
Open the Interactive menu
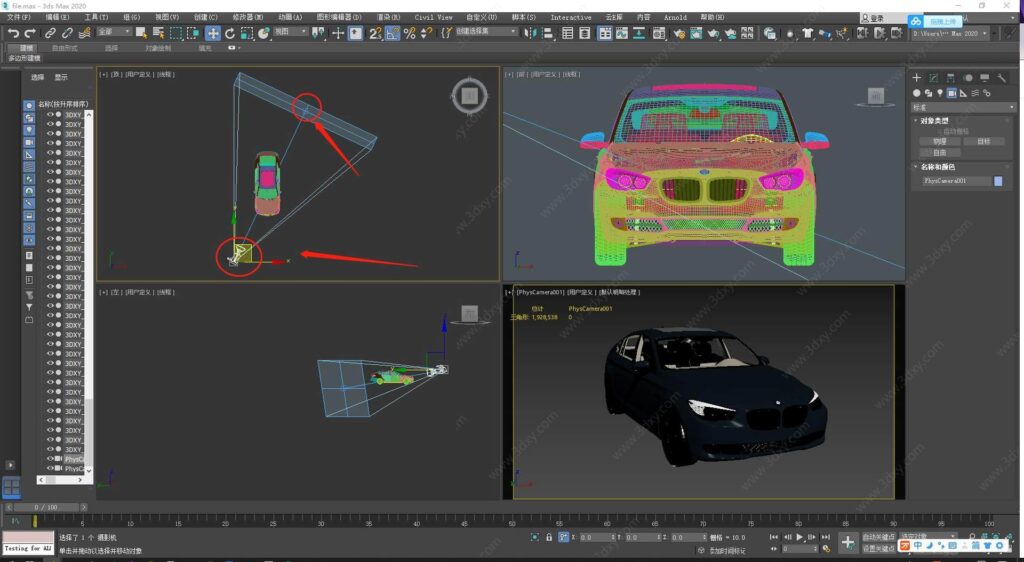(571, 17)
